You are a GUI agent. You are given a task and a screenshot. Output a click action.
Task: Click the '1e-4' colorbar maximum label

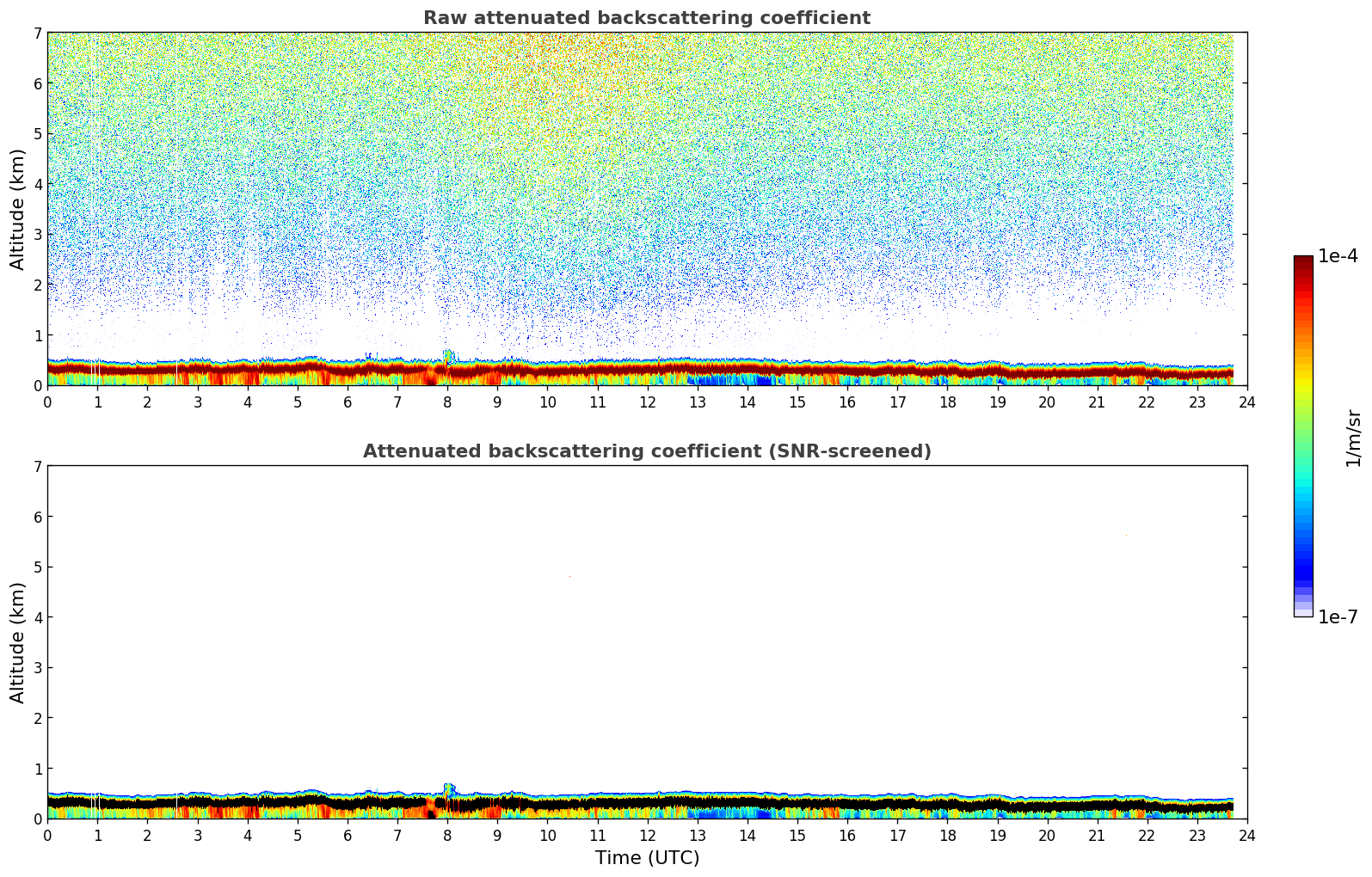[x=1338, y=256]
